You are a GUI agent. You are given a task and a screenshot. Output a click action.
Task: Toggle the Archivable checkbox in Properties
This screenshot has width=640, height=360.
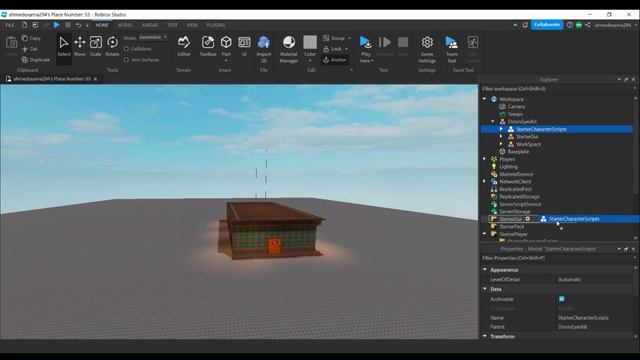point(562,299)
